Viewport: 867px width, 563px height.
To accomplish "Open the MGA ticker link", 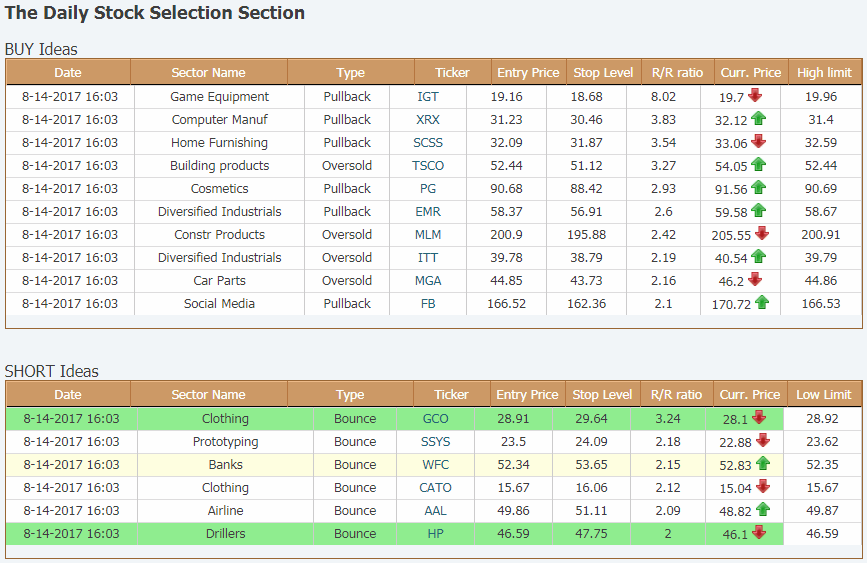I will click(x=428, y=281).
